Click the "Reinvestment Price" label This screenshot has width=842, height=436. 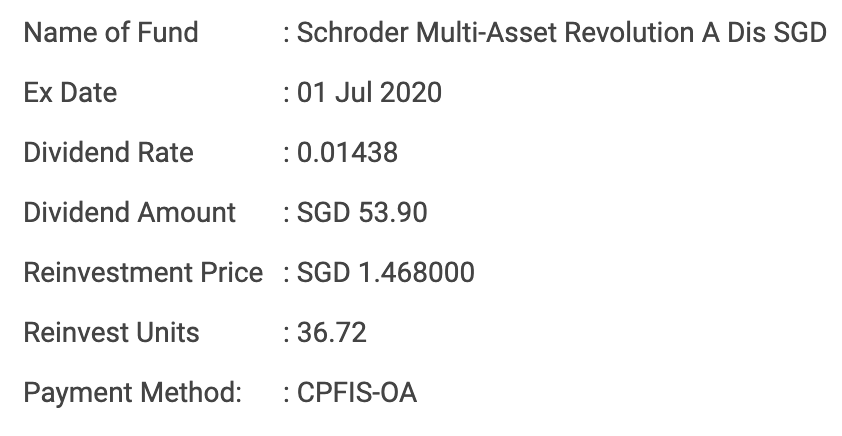click(x=143, y=273)
